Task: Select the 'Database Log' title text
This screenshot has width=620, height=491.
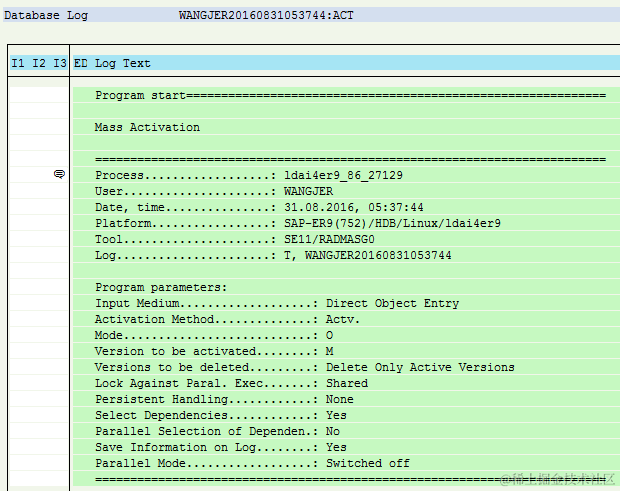Action: pyautogui.click(x=46, y=15)
